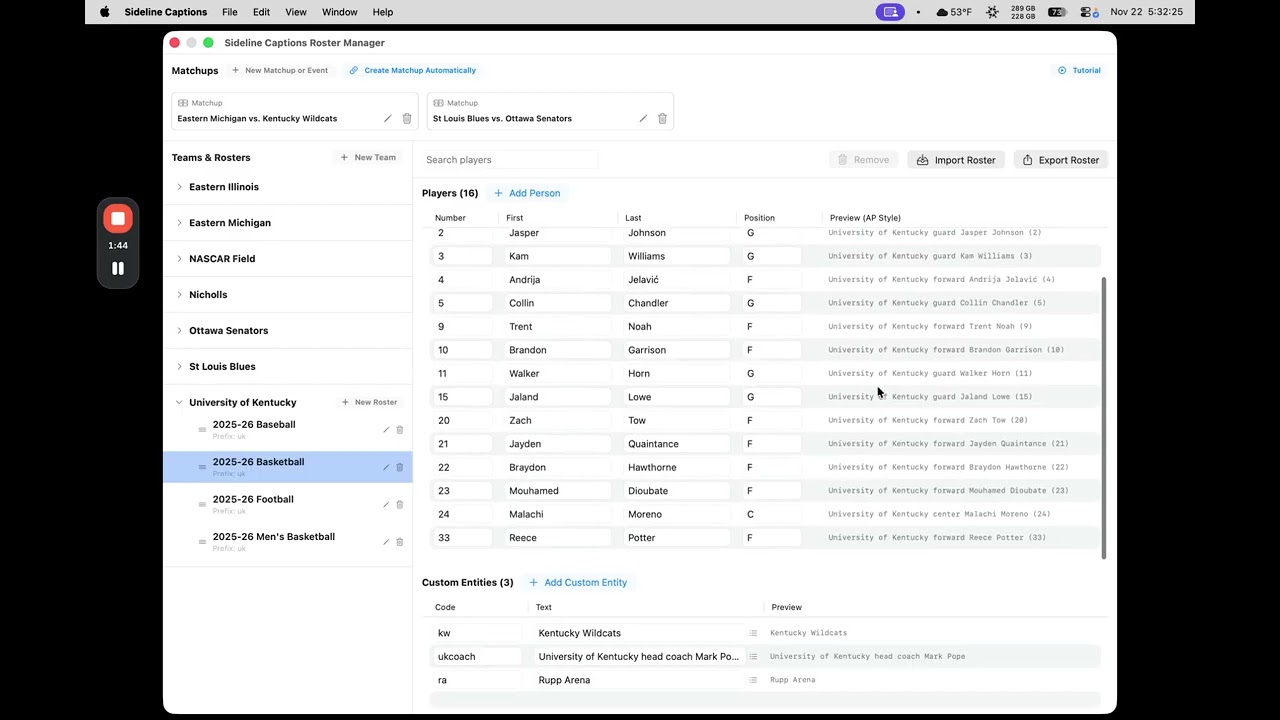Edit the 2025-26 Basketball roster
Screen dimensions: 1280x720
(386, 467)
